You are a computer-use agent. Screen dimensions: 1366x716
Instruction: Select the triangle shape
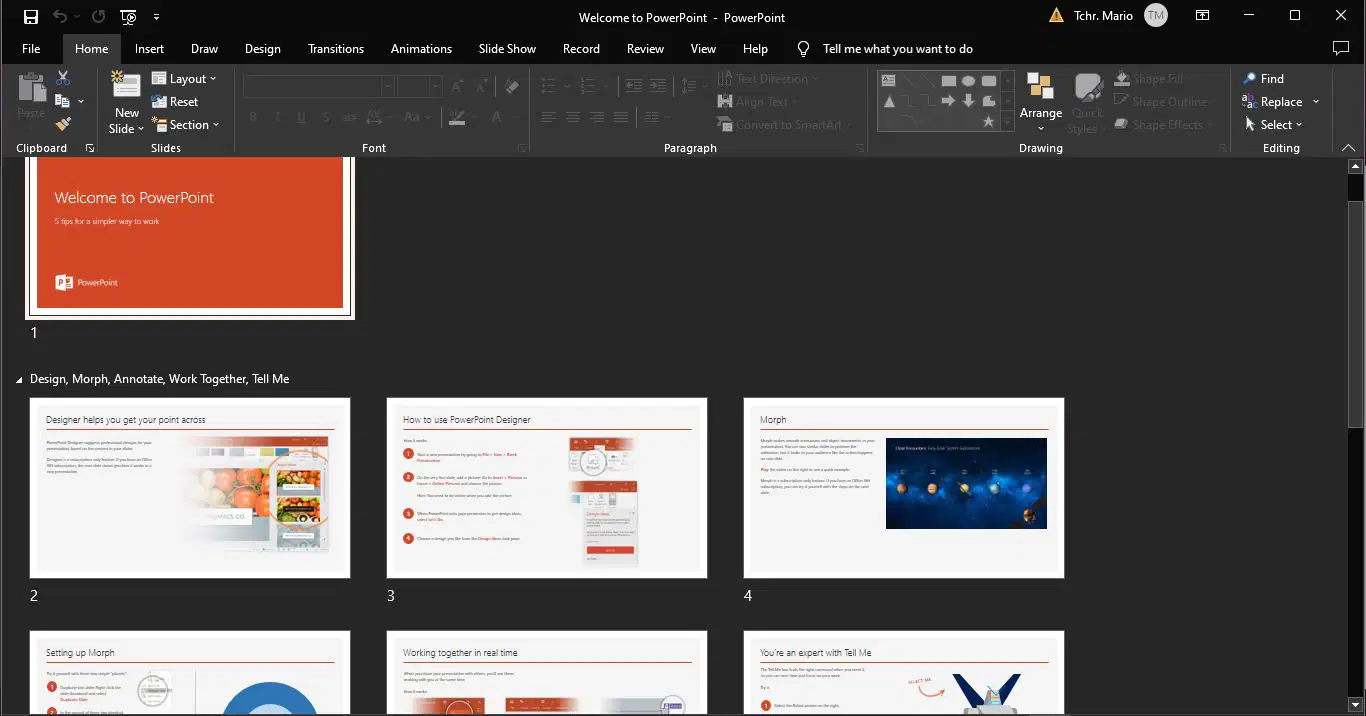click(889, 102)
